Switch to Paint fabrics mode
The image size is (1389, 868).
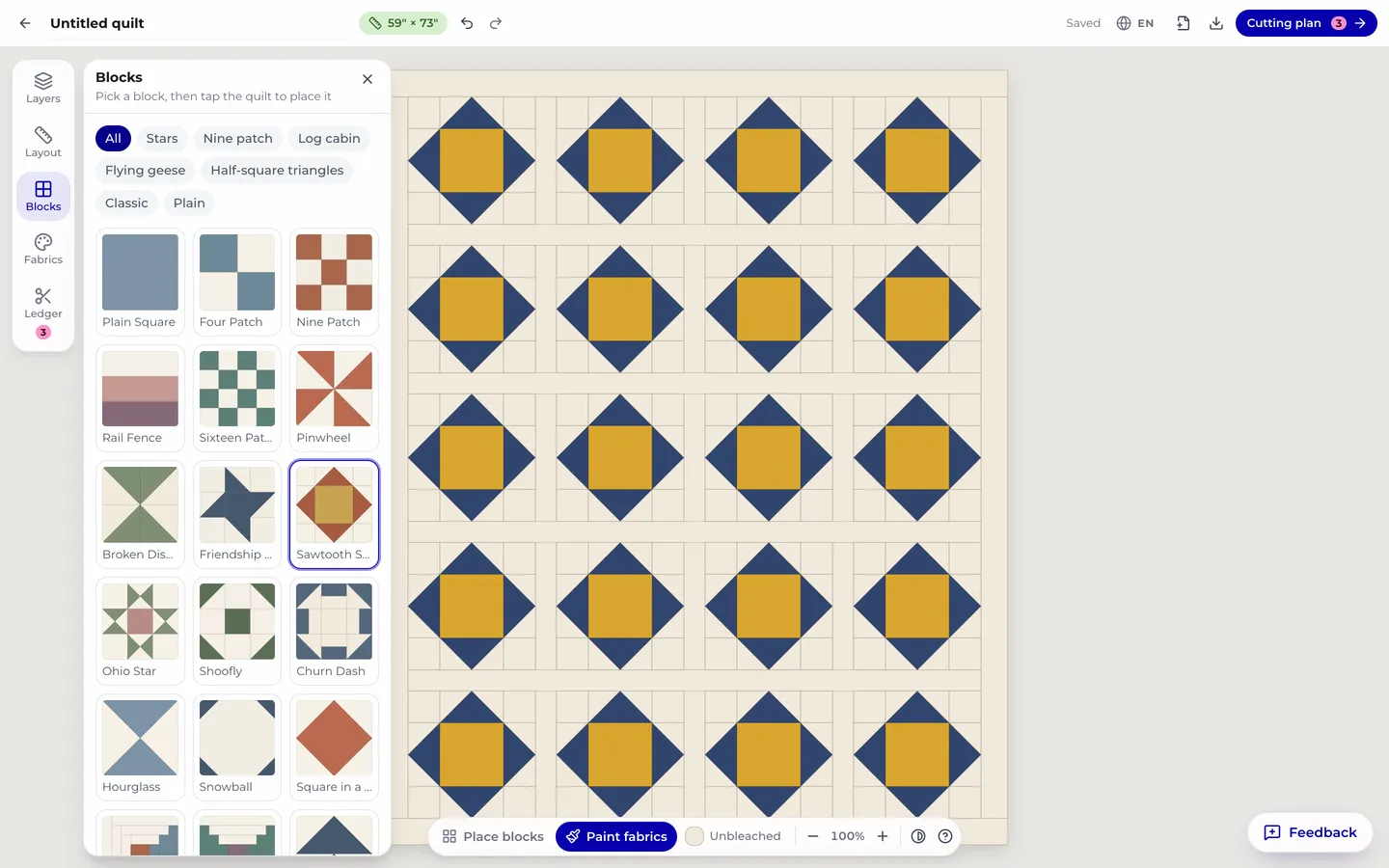click(616, 836)
